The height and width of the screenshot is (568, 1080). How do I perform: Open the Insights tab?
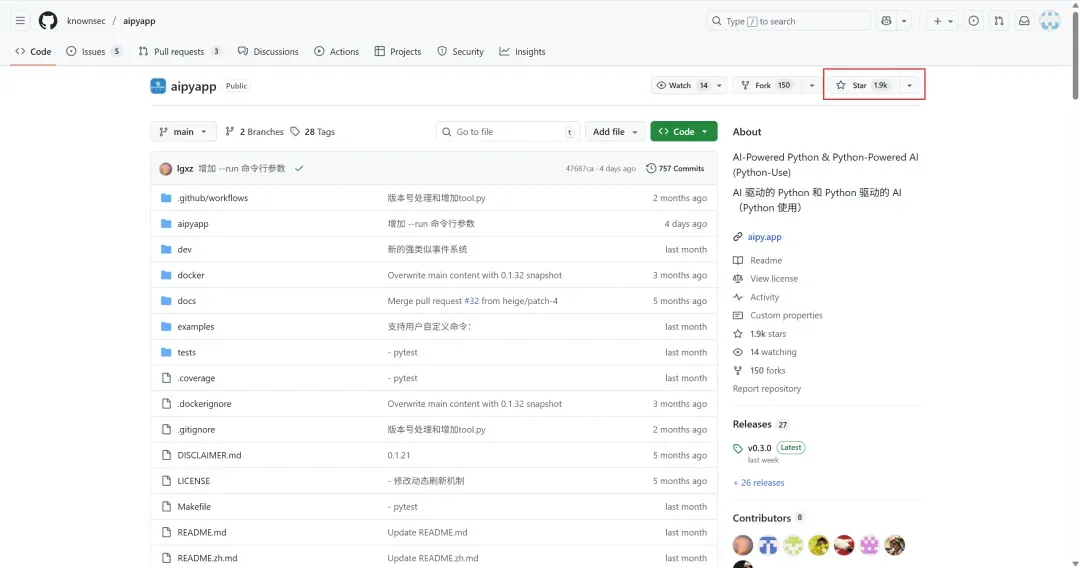[522, 52]
